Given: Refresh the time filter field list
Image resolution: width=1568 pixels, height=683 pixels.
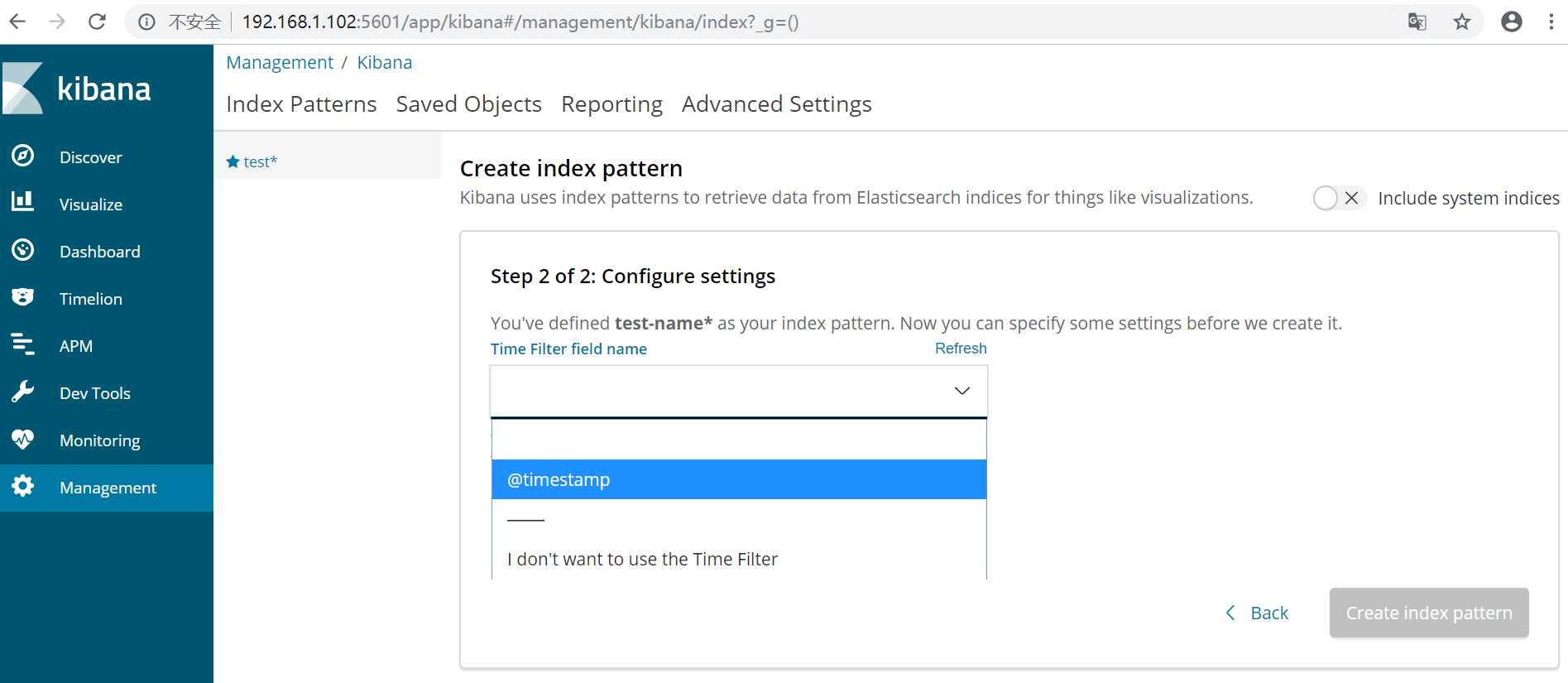Looking at the screenshot, I should 961,349.
